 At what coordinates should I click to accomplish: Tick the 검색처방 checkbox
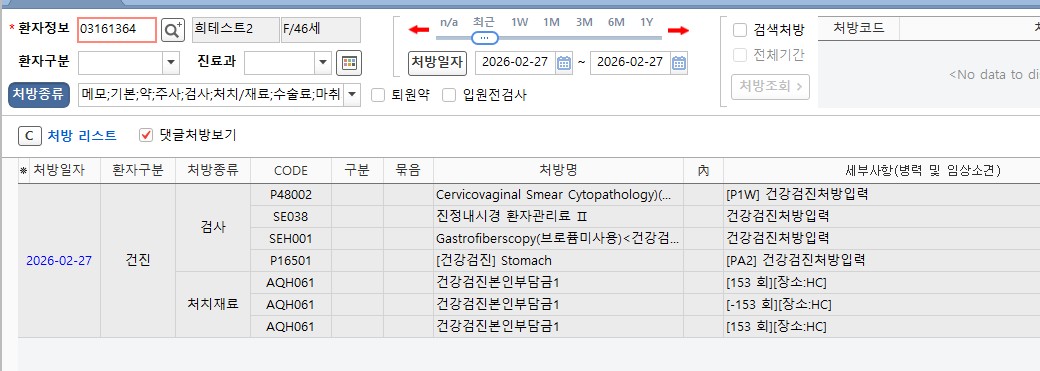point(740,30)
